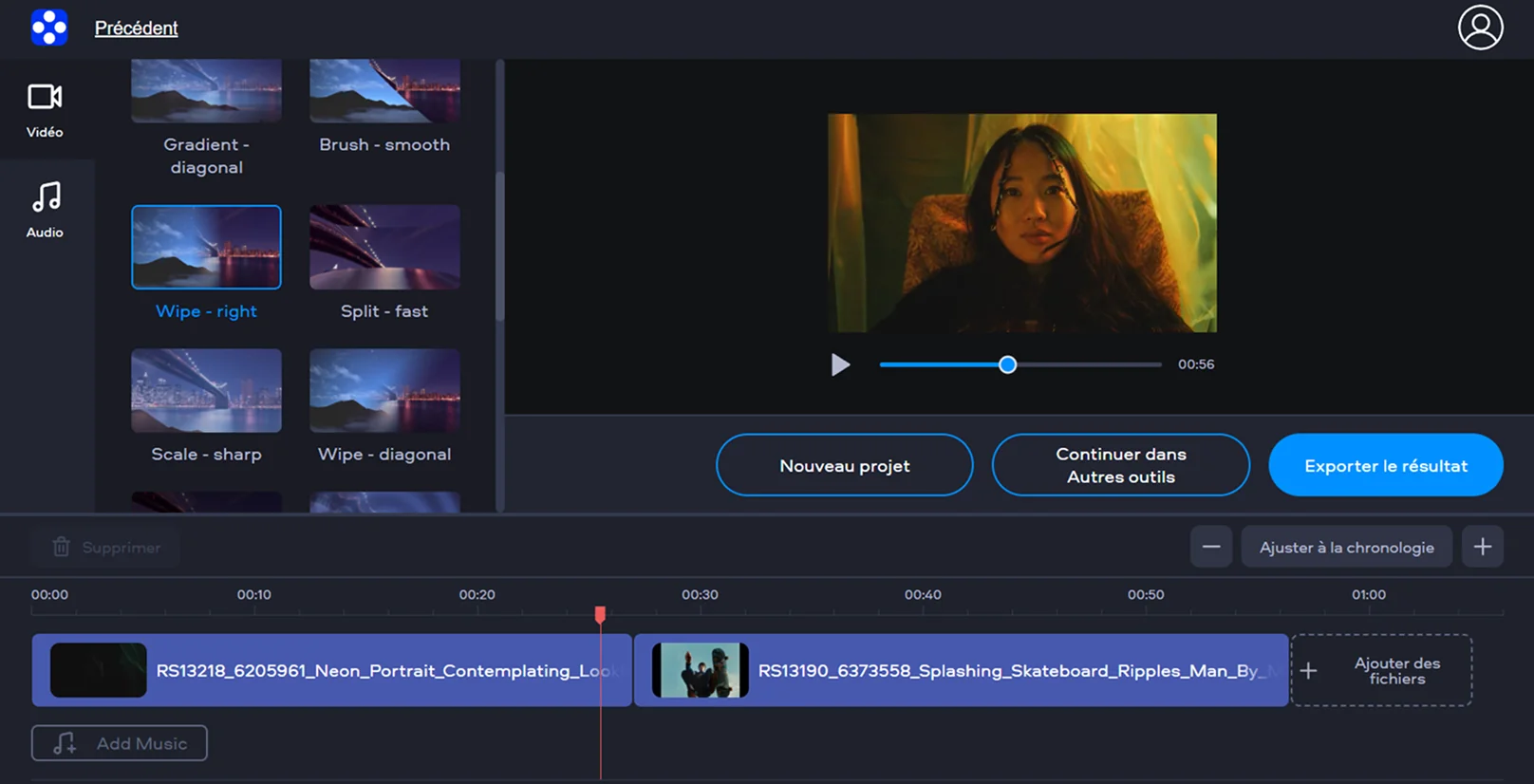Click Ajuster à la chronologie button
1534x784 pixels.
coord(1346,548)
